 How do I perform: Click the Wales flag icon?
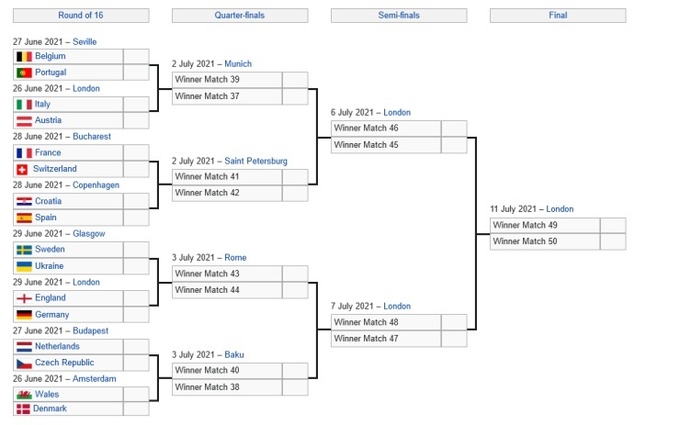click(25, 394)
